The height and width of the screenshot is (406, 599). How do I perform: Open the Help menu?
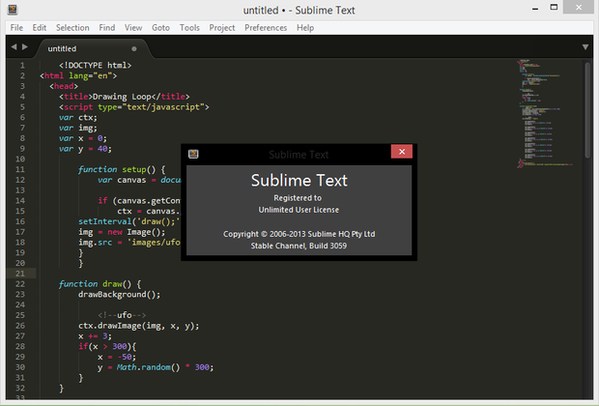(x=305, y=28)
